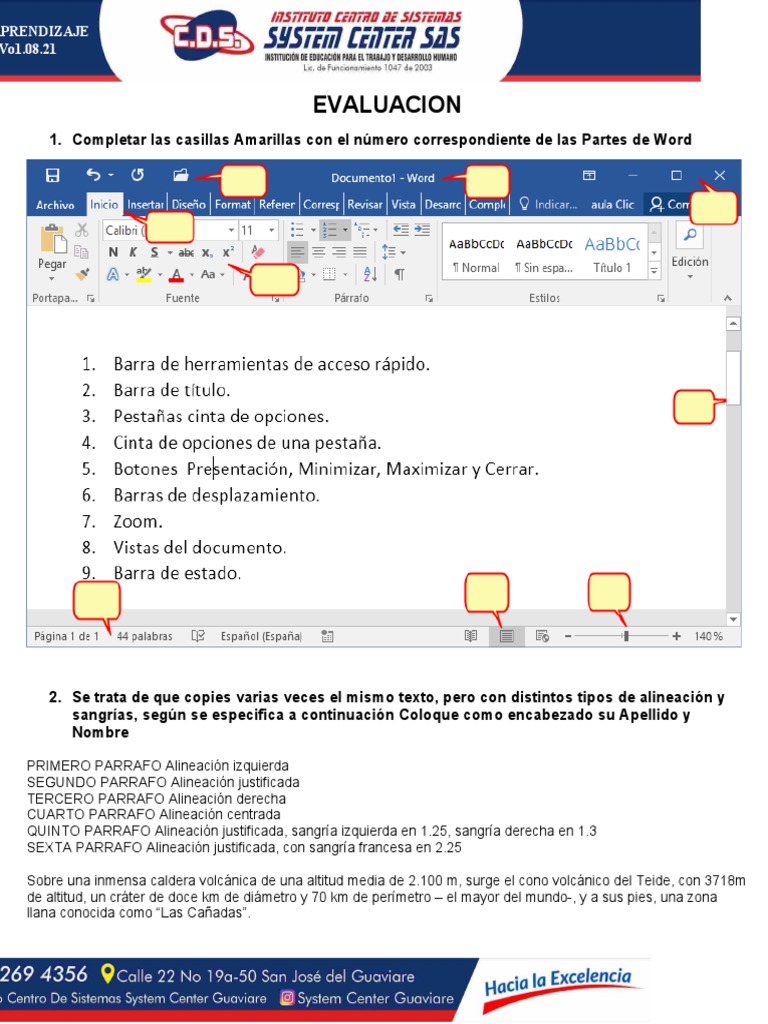Click the Edición search magnifier icon
The height and width of the screenshot is (1024, 768).
coord(690,234)
